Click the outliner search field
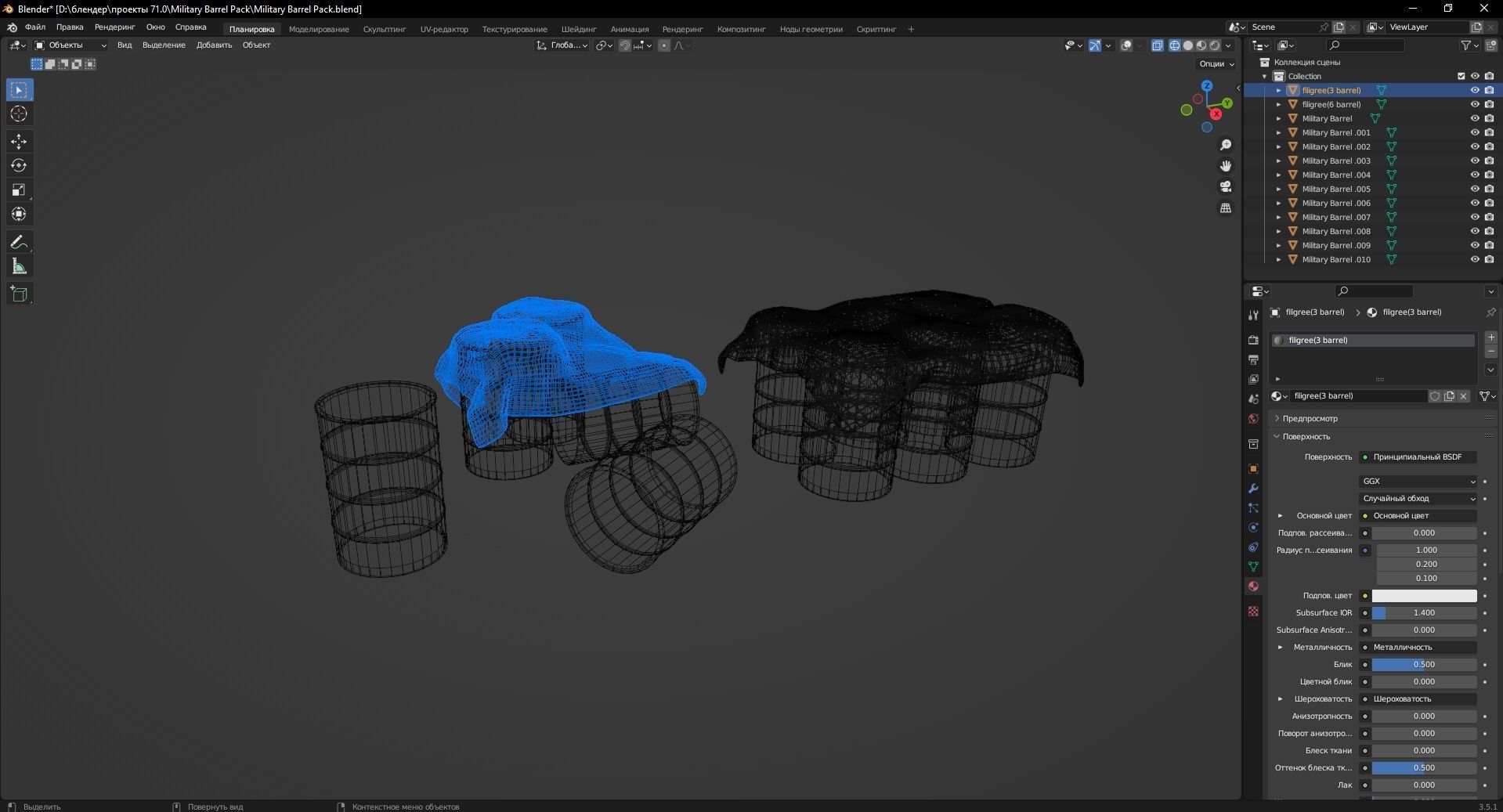The image size is (1503, 812). click(x=1367, y=45)
